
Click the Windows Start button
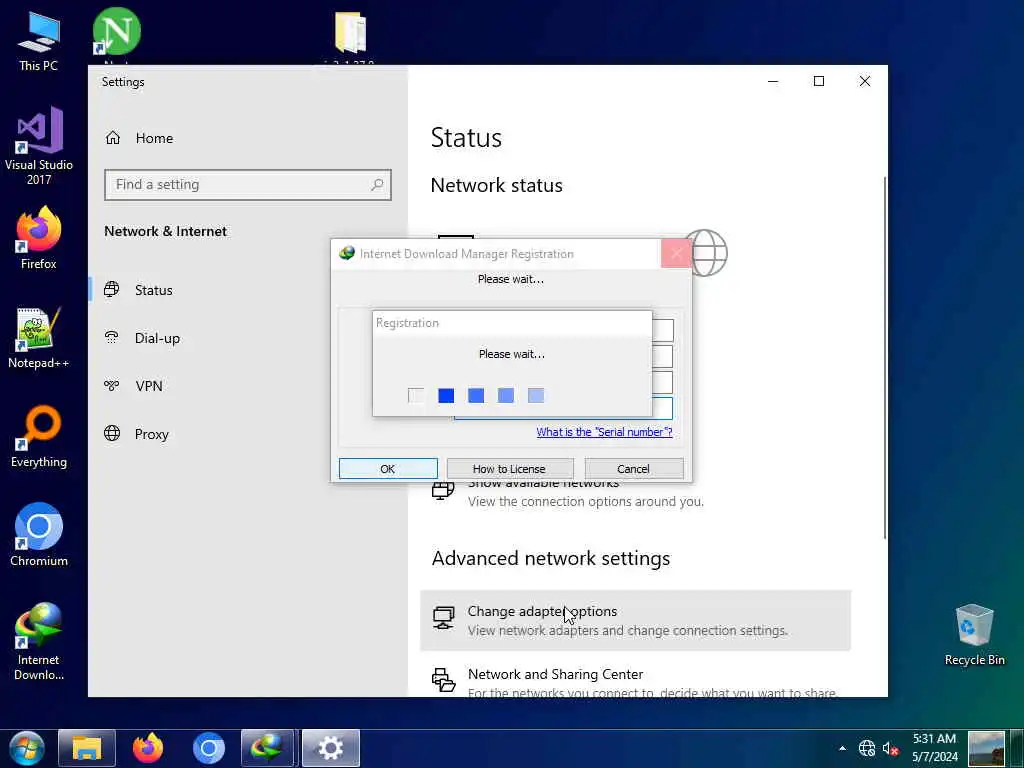(27, 748)
